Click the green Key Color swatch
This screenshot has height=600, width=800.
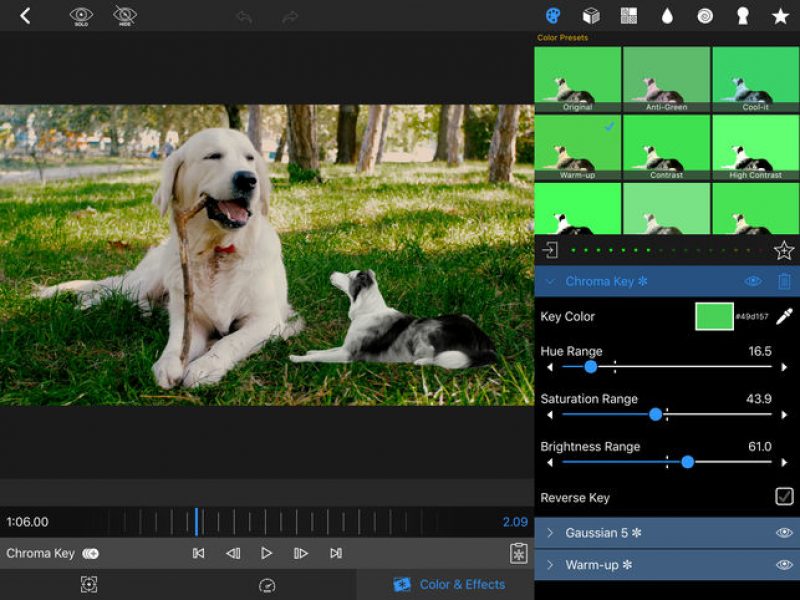click(716, 316)
